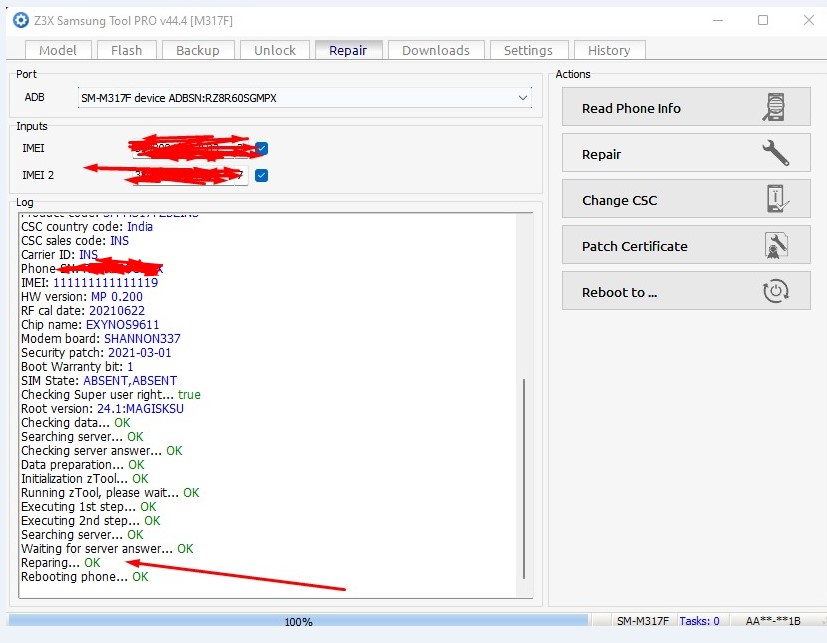Click 'Root version: 24.1:MAGISKSU' log line
This screenshot has height=643, width=827.
pos(102,408)
